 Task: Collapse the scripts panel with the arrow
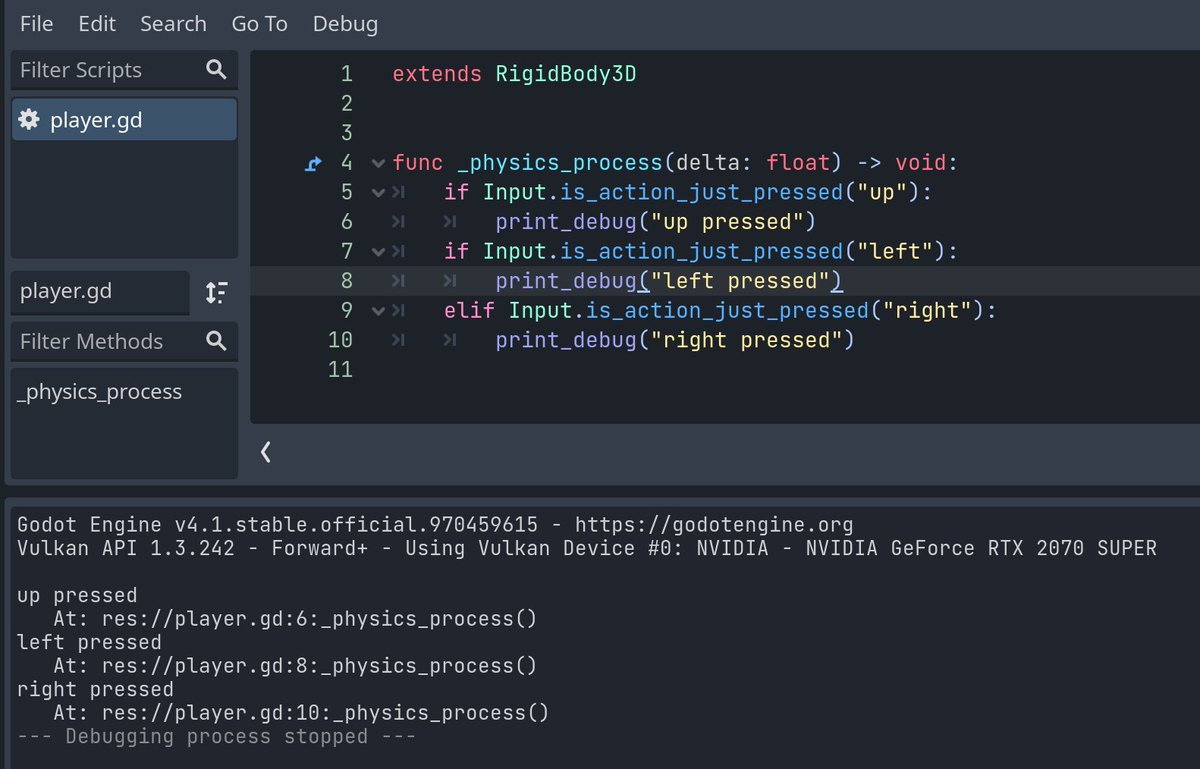[x=265, y=452]
